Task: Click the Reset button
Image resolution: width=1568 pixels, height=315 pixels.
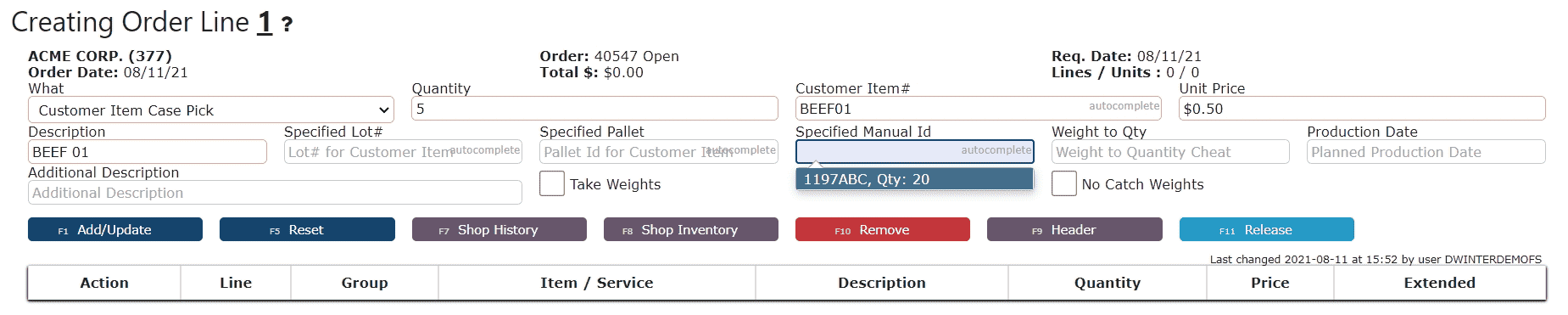Action: tap(307, 229)
